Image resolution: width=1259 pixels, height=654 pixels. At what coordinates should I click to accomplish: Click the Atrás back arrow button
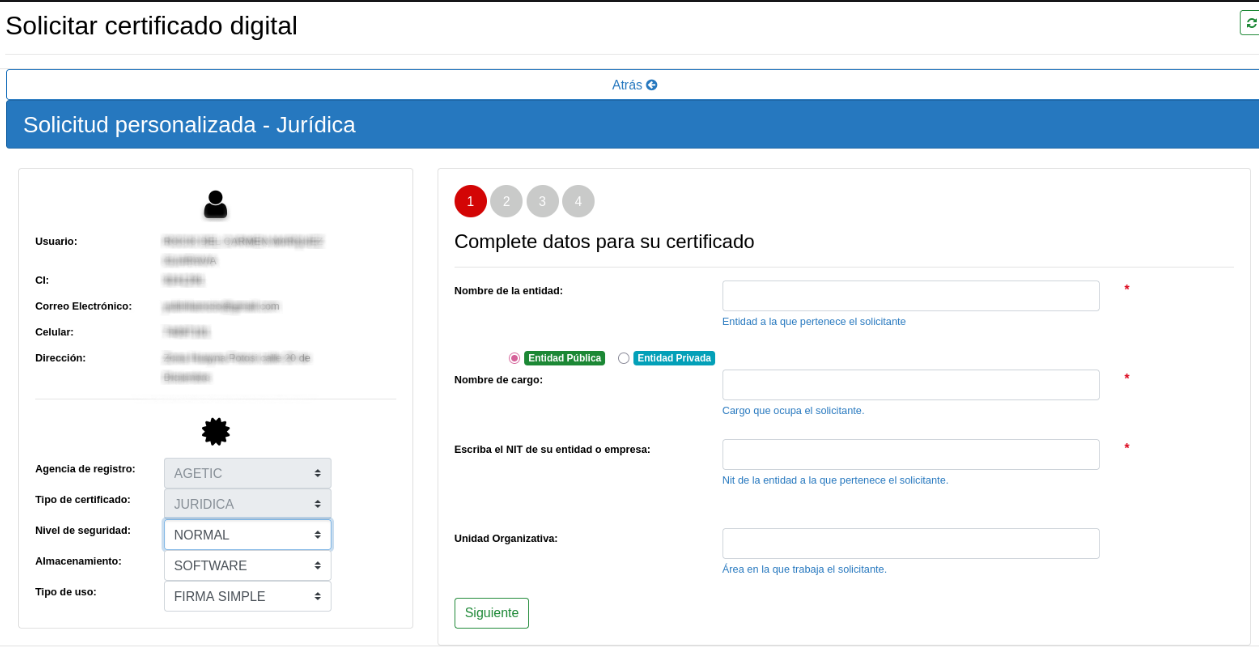coord(634,85)
